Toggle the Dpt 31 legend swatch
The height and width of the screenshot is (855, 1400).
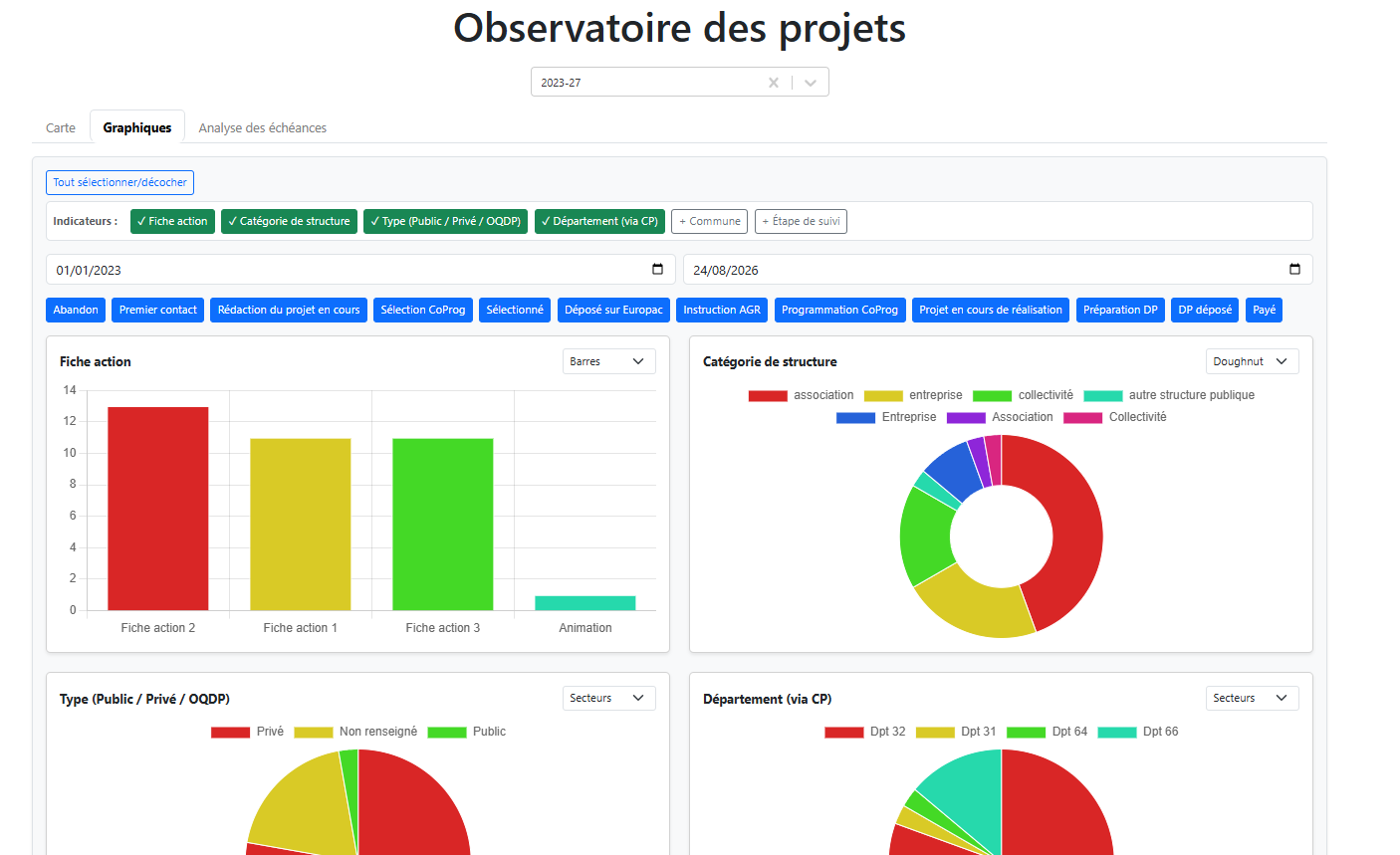935,732
